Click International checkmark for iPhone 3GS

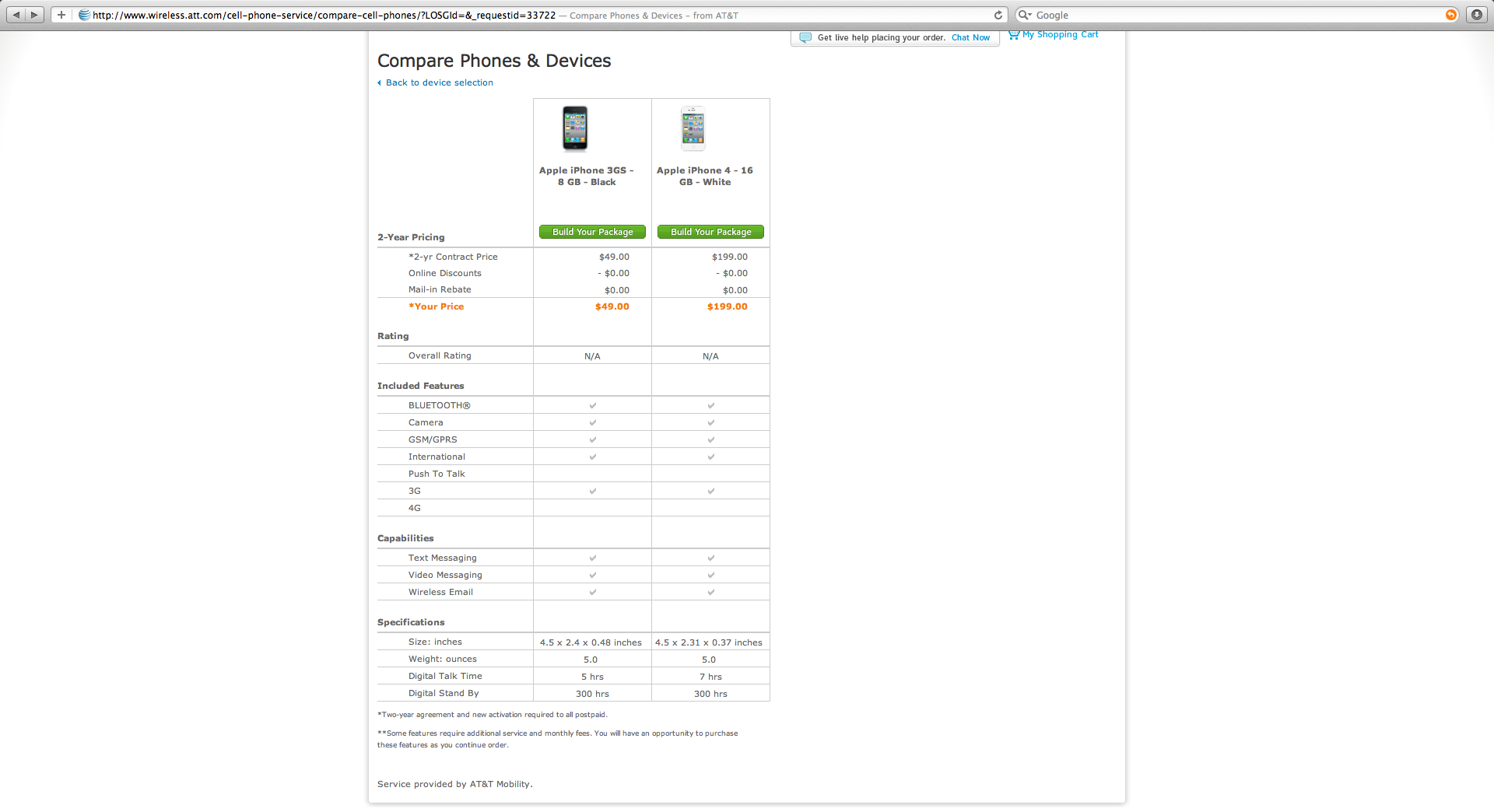point(593,457)
